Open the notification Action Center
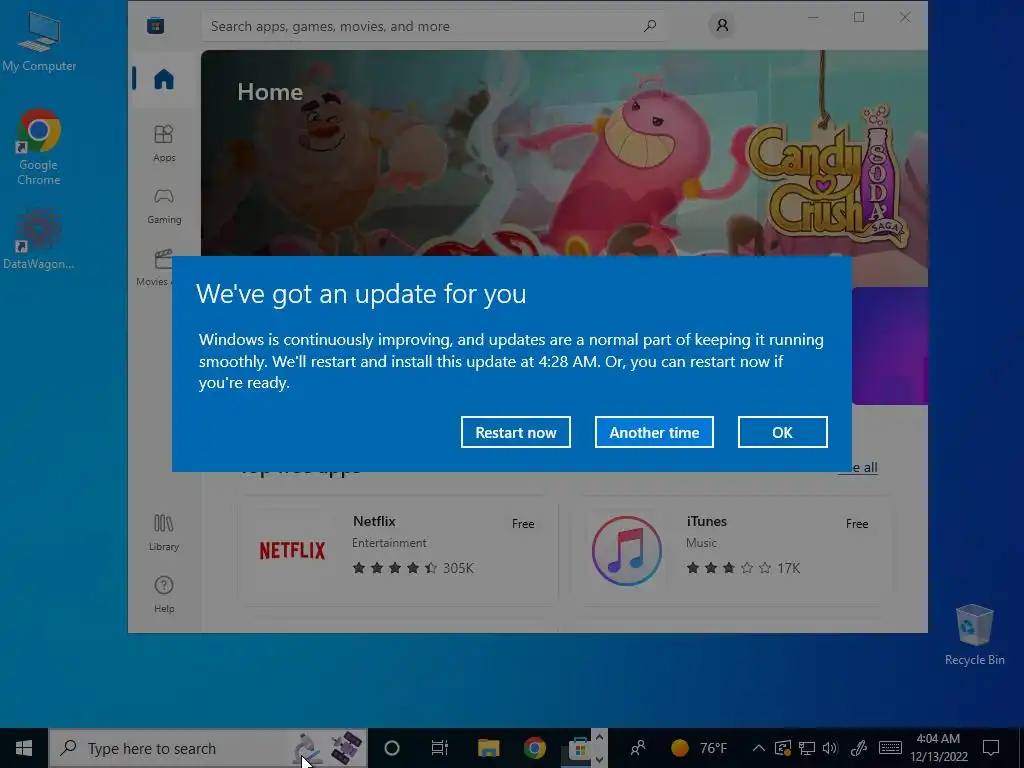Screen dimensions: 1024x768 (991, 748)
